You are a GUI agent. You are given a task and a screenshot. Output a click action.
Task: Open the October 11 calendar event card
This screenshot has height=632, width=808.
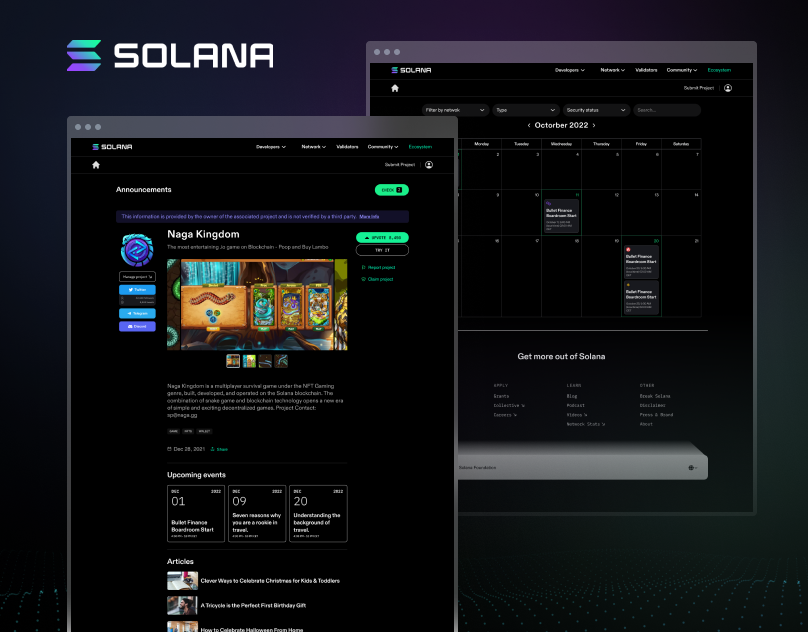[x=561, y=216]
